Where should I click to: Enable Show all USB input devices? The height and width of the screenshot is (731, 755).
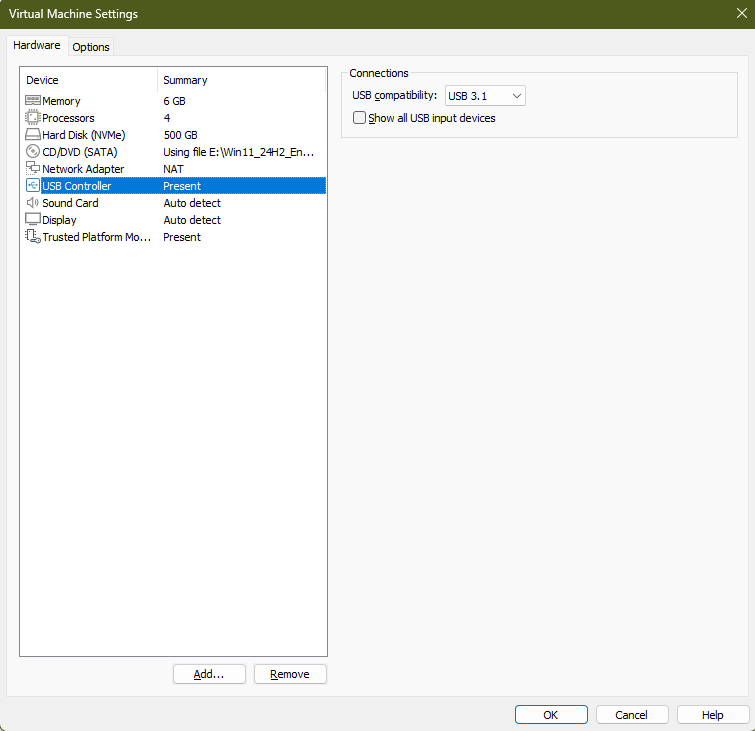click(x=359, y=118)
